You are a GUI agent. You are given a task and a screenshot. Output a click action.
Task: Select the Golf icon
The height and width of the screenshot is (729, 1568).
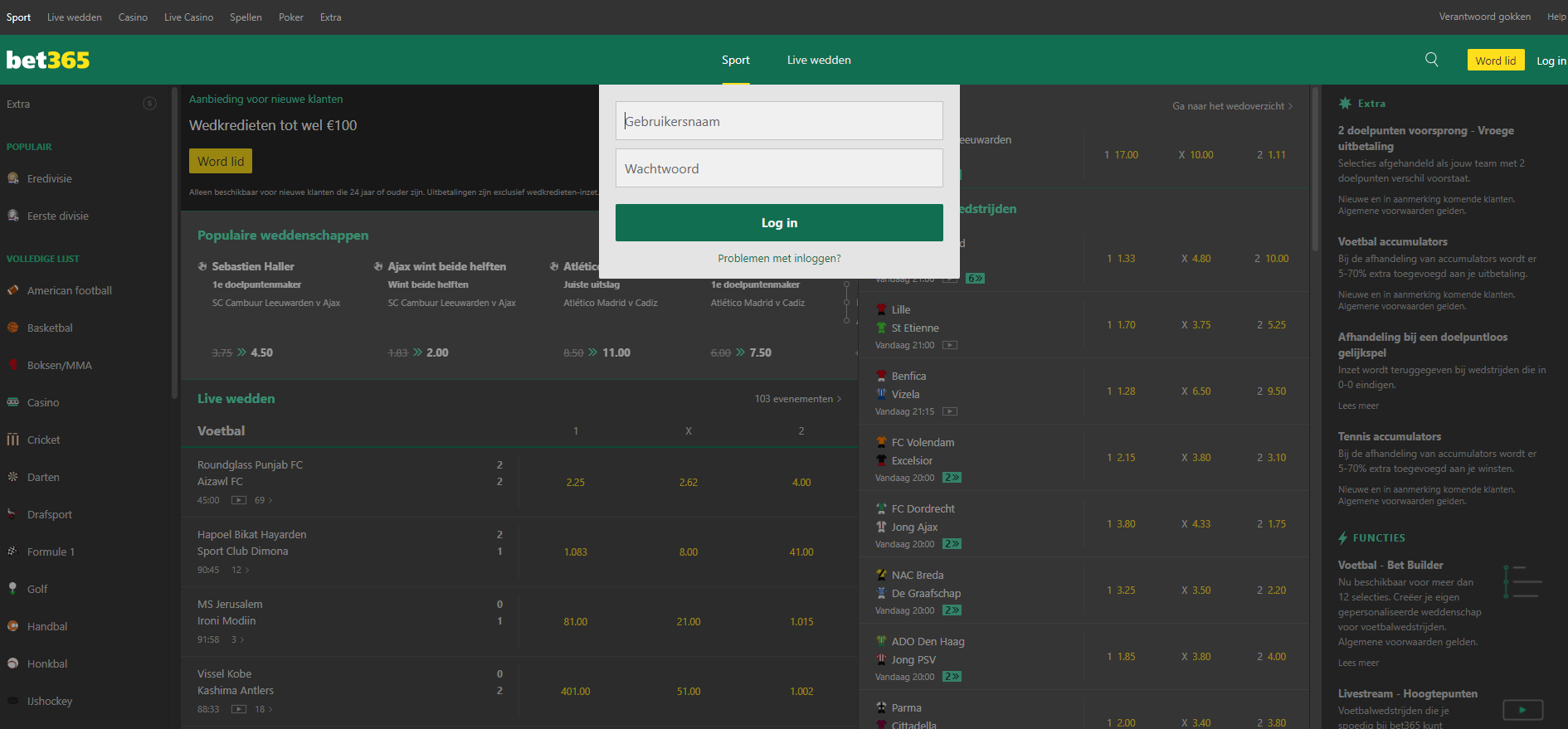[13, 589]
